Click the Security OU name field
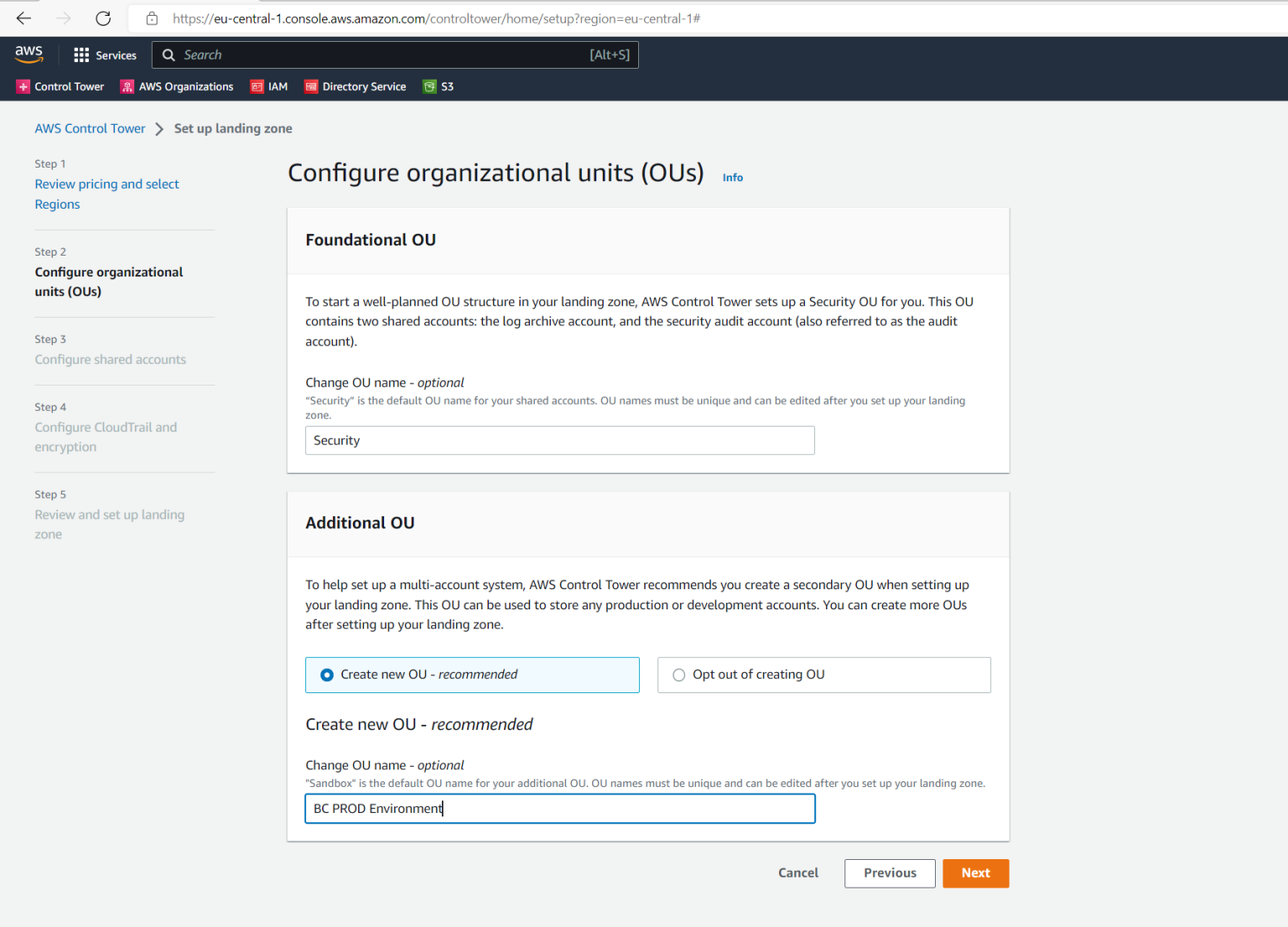This screenshot has width=1288, height=927. coord(559,440)
